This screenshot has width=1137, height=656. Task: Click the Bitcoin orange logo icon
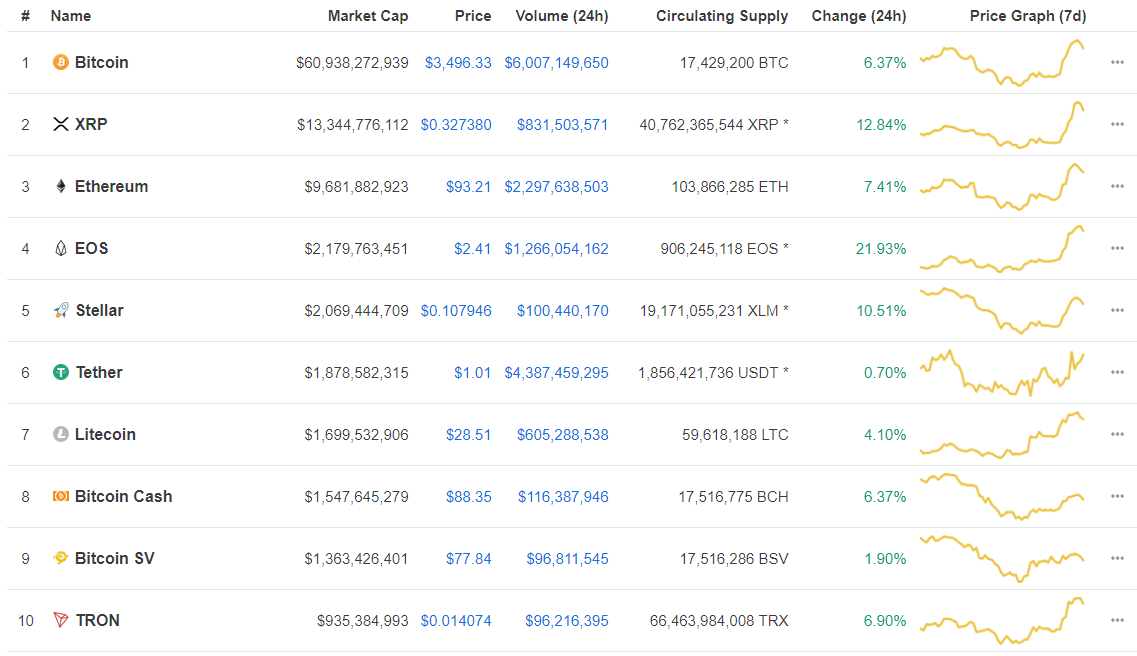coord(61,62)
